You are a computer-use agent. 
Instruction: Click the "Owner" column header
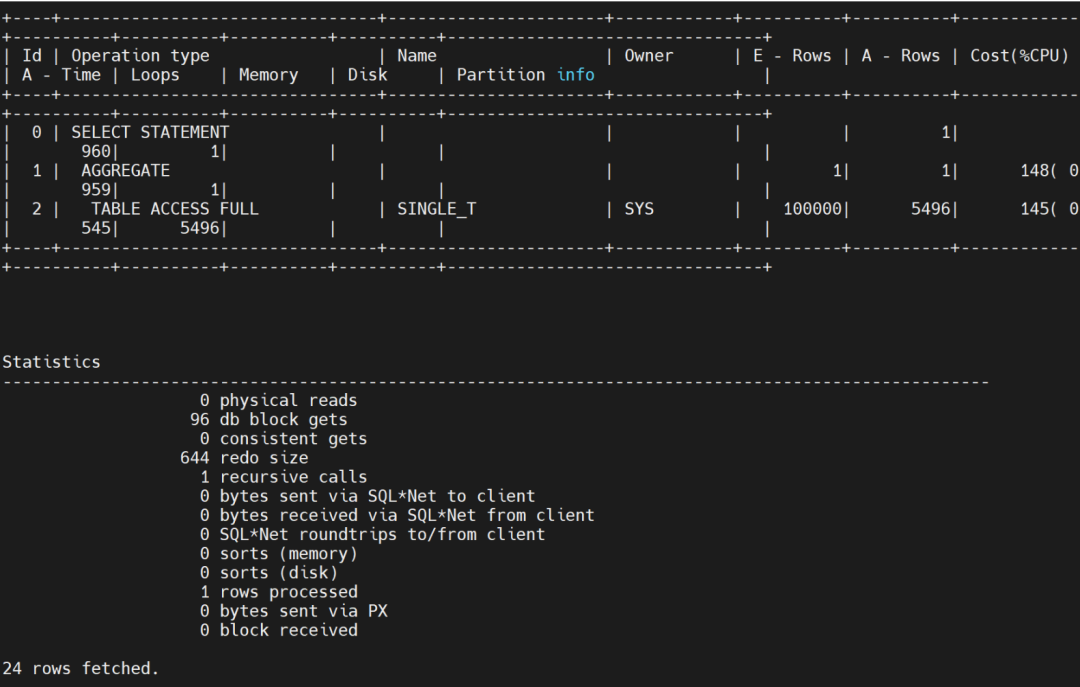click(x=649, y=56)
